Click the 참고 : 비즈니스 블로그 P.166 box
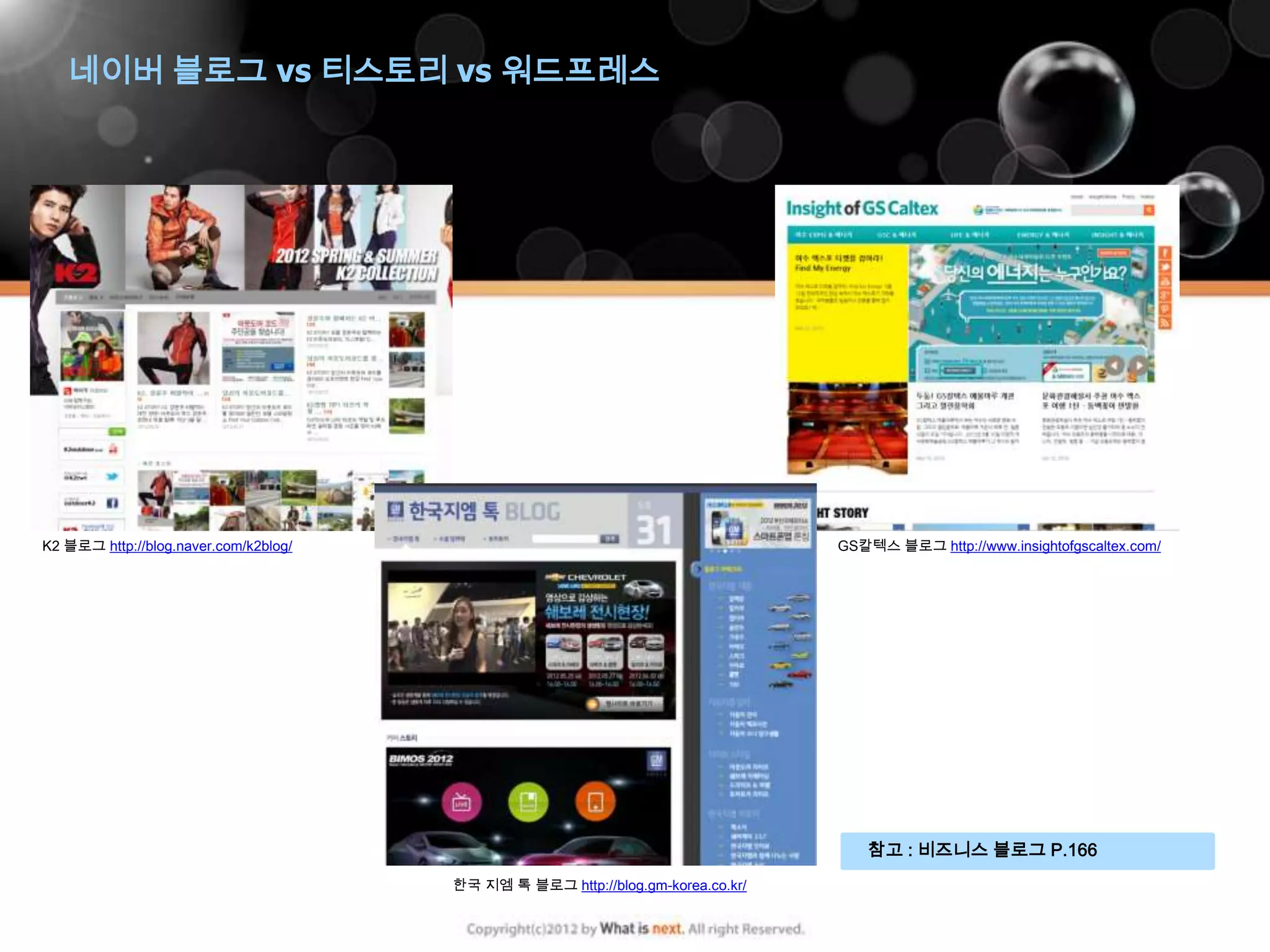The height and width of the screenshot is (952, 1270). [1027, 850]
